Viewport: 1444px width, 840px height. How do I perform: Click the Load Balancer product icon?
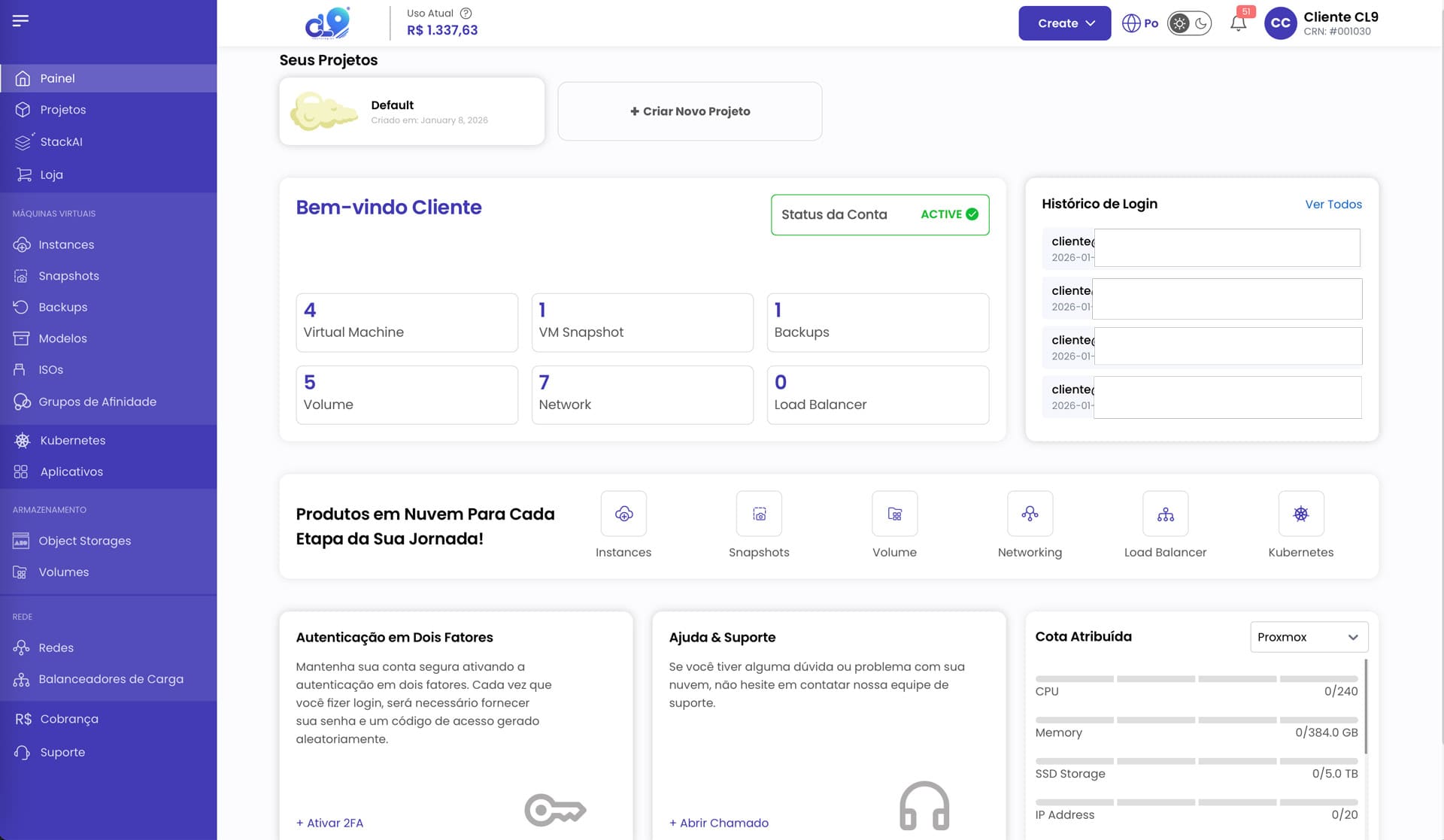[1165, 514]
